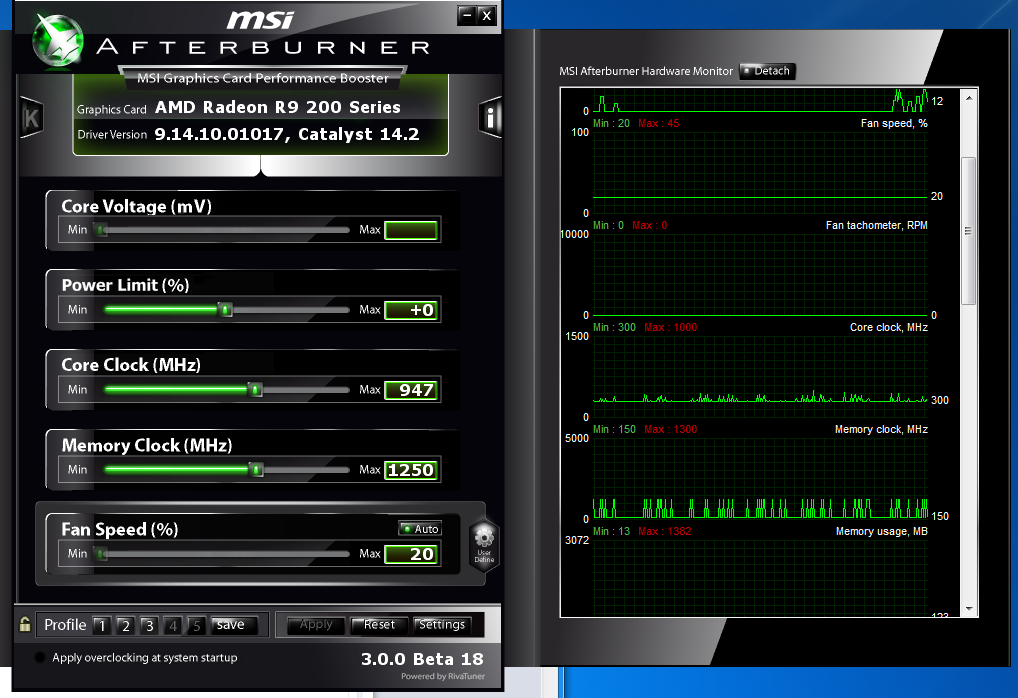
Task: Click the Power Limit slider handle
Action: (225, 310)
